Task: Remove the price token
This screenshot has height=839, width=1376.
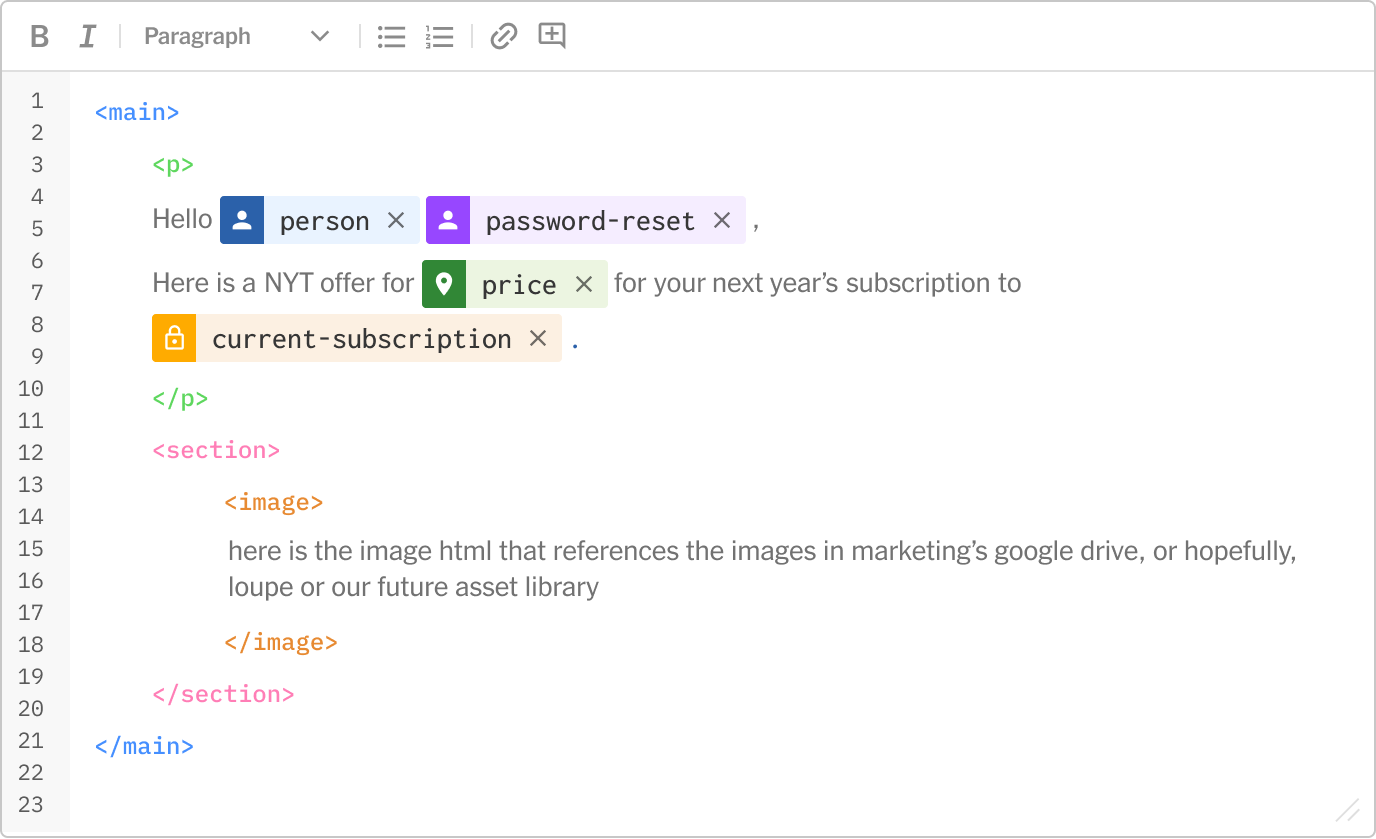Action: coord(583,283)
